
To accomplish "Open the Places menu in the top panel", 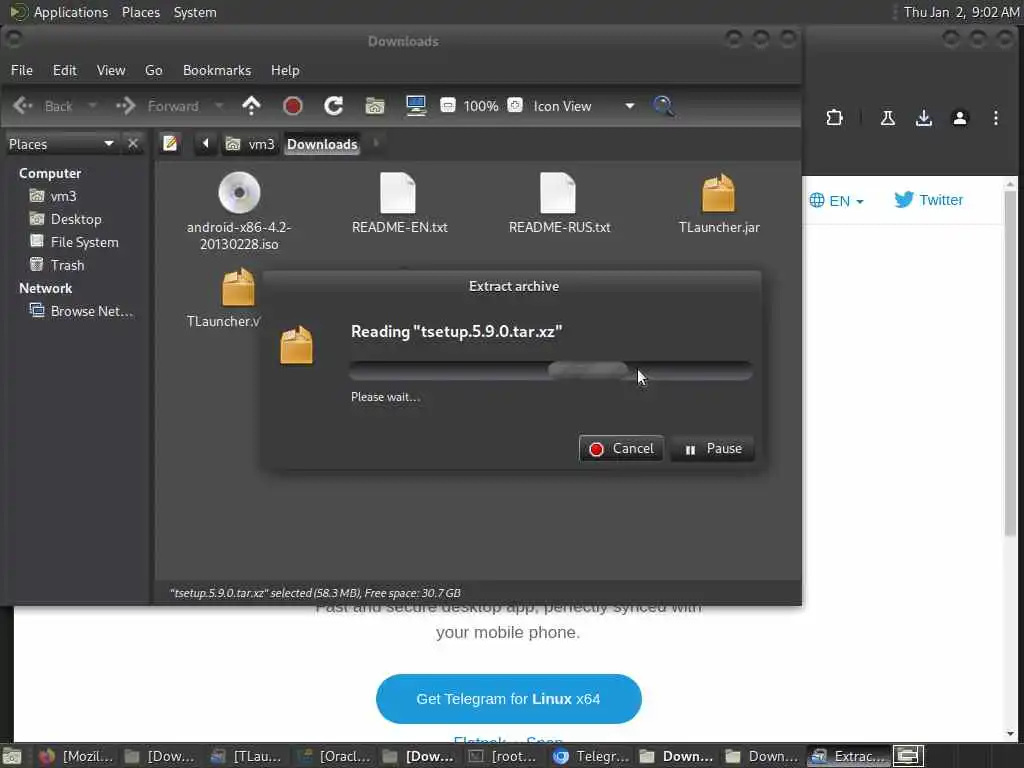I will tap(140, 12).
